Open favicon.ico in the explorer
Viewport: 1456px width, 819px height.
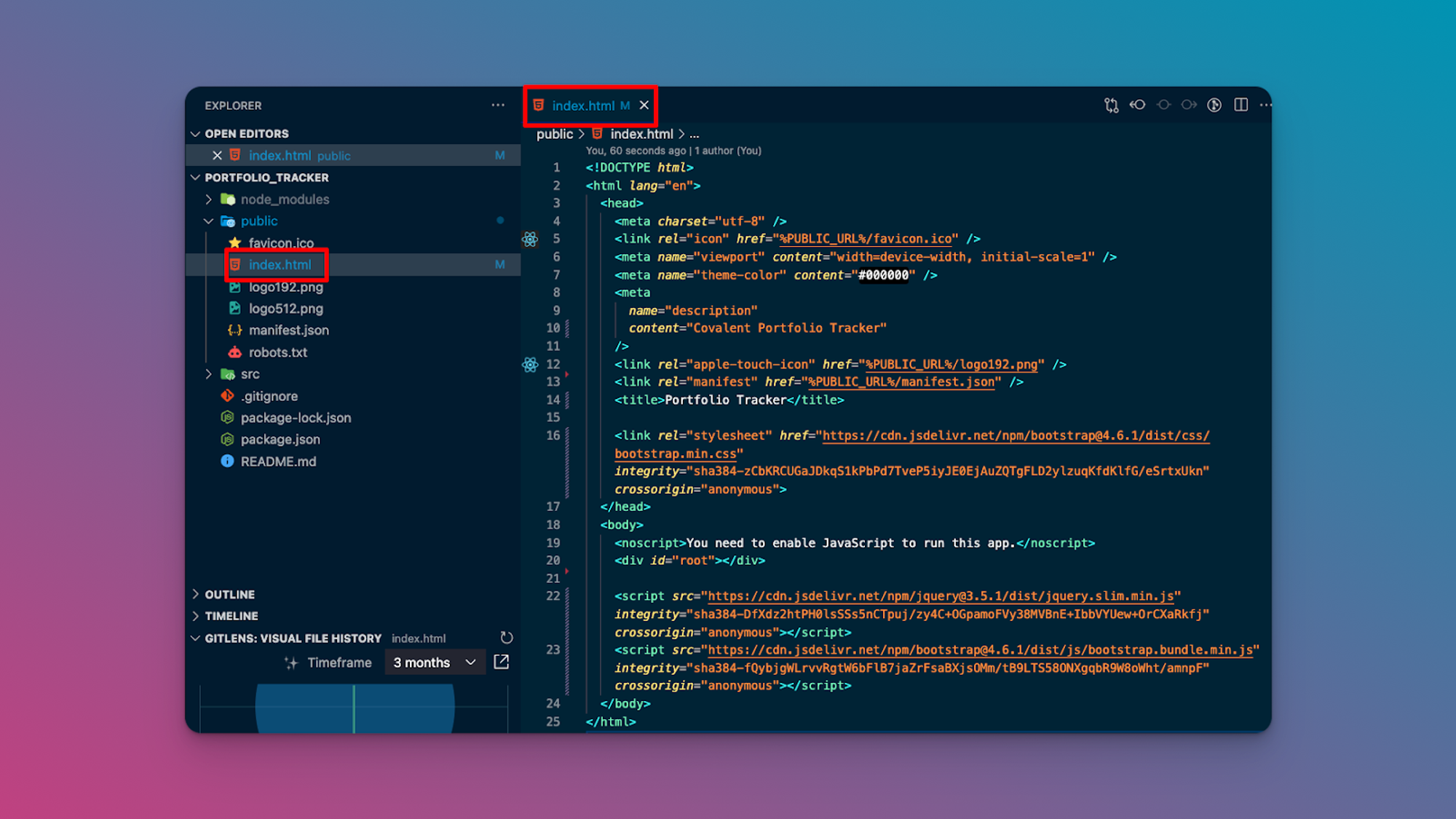pos(281,242)
